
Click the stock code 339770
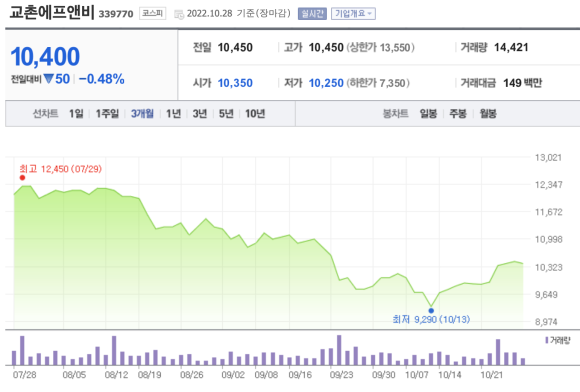tap(116, 14)
